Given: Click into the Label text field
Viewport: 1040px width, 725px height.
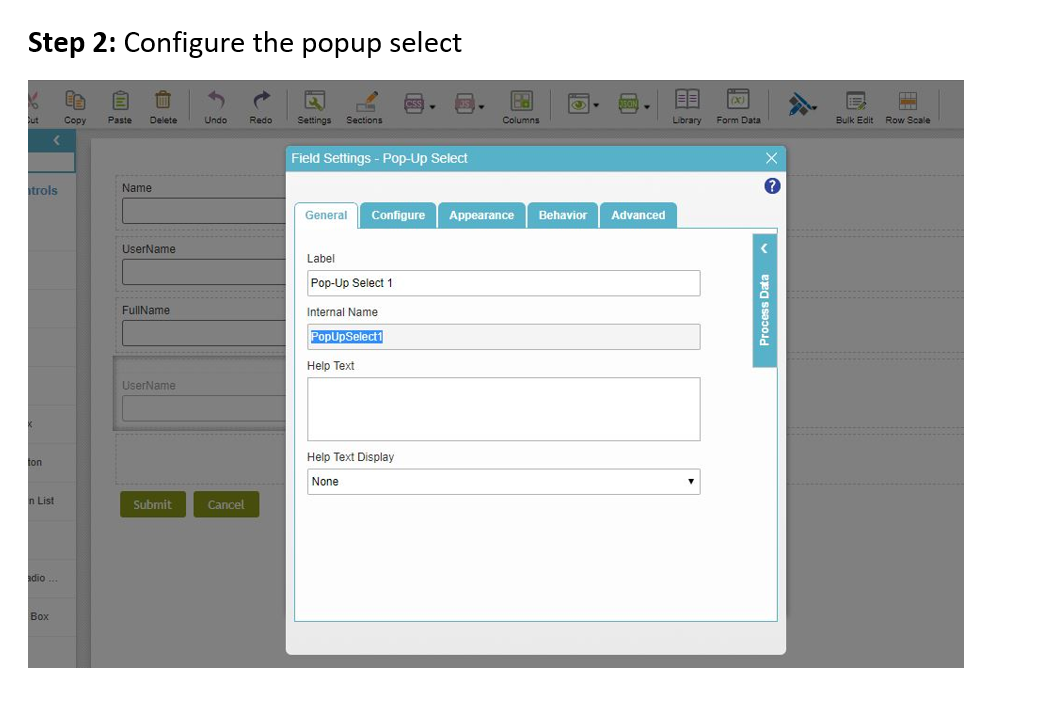Looking at the screenshot, I should tap(503, 283).
